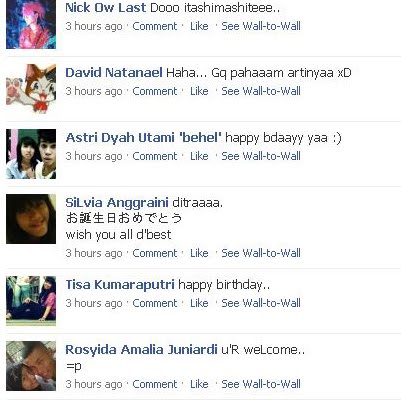Comment on David Natanael's wall post
The image size is (401, 401).
point(155,91)
